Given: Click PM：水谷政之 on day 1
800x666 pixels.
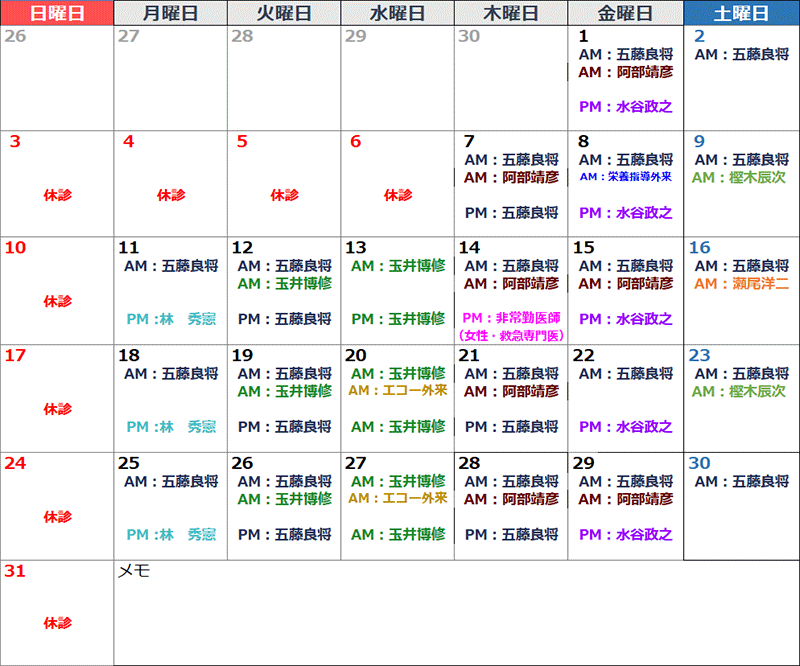Looking at the screenshot, I should point(626,107).
